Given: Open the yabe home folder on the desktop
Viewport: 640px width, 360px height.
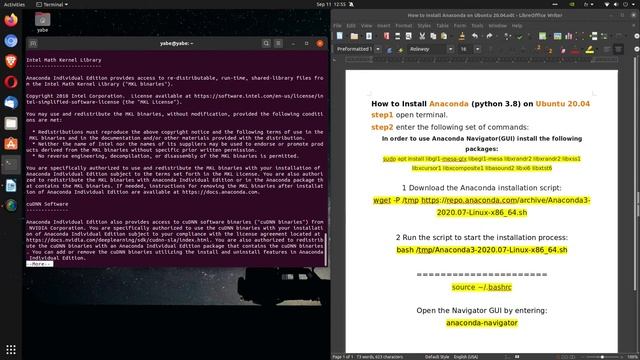Looking at the screenshot, I should point(42,22).
